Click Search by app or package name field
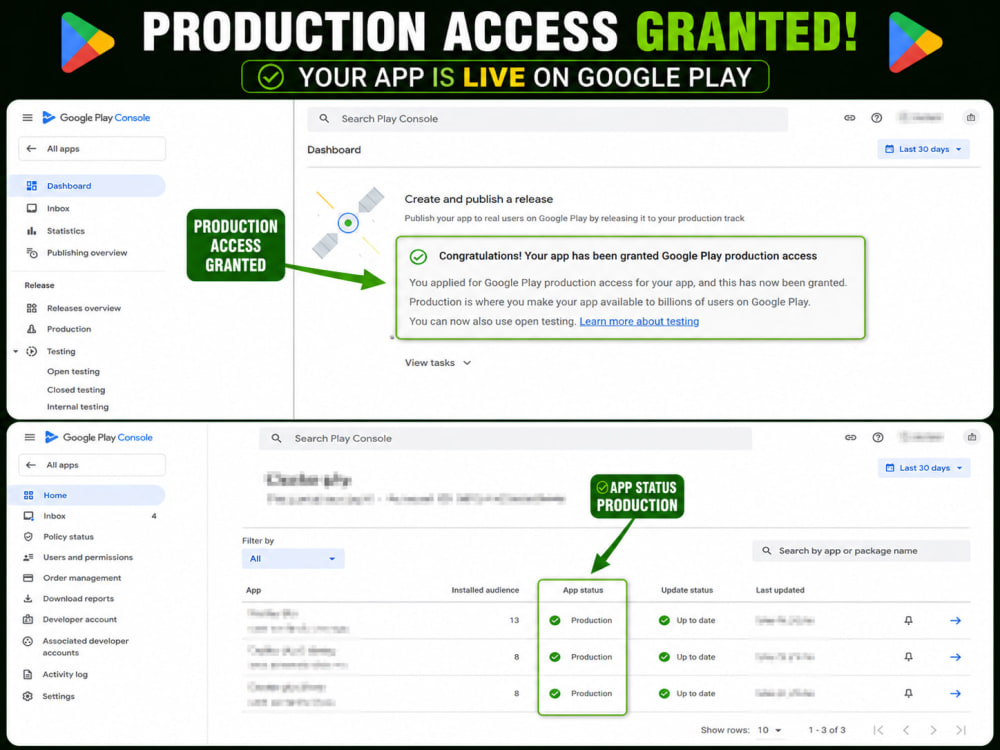Image resolution: width=1000 pixels, height=750 pixels. pyautogui.click(x=861, y=550)
